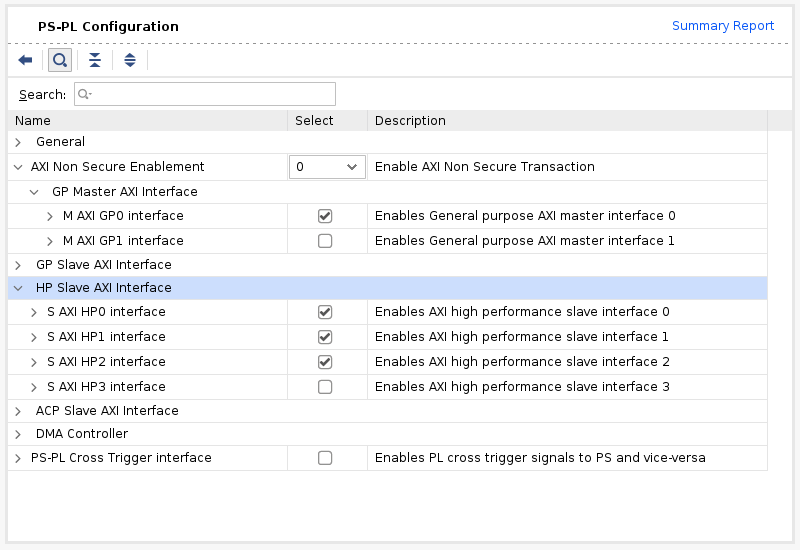Click 'Enables AXI high performance slave interface 3' text
The width and height of the screenshot is (800, 550).
[522, 386]
